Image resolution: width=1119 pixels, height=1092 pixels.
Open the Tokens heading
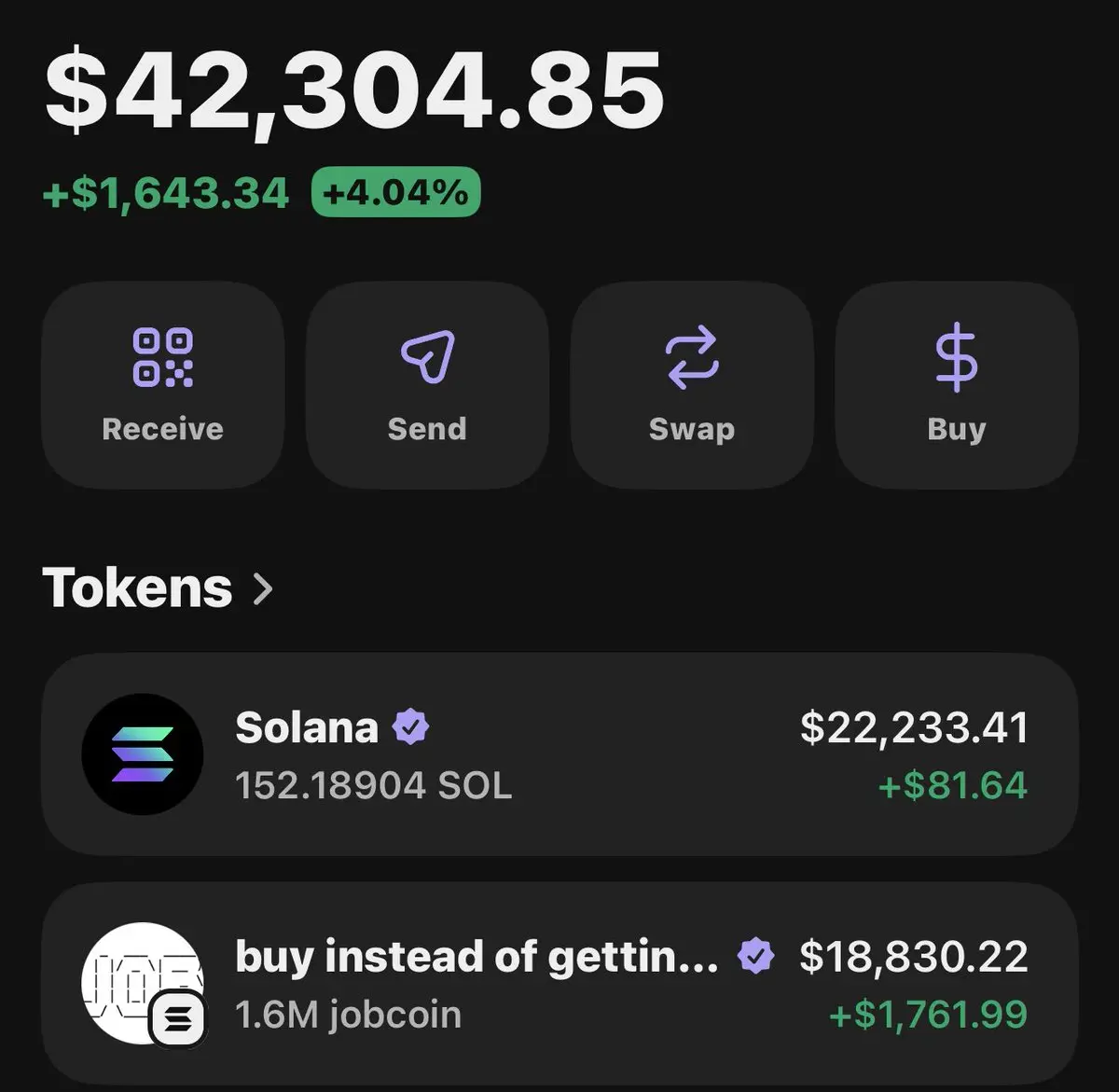tap(137, 587)
